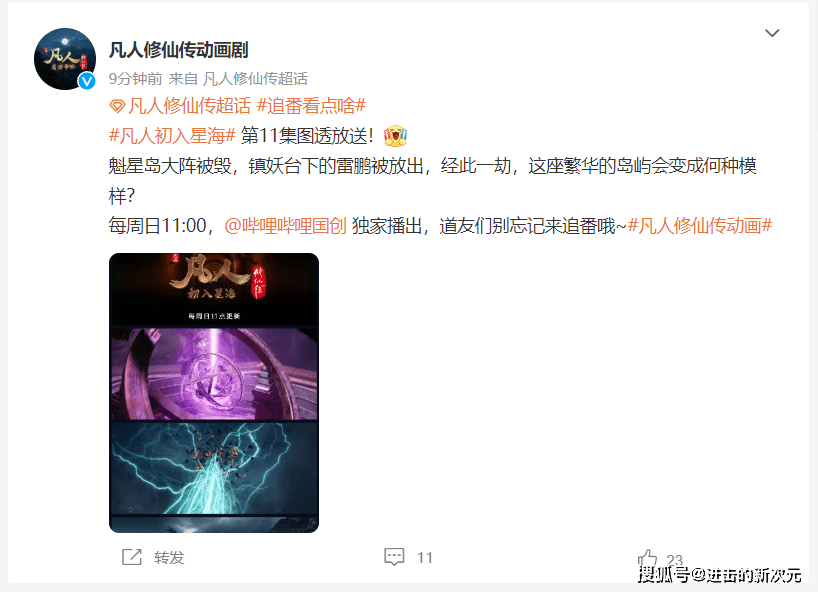The height and width of the screenshot is (592, 818).
Task: Click the repost share icon
Action: [131, 557]
